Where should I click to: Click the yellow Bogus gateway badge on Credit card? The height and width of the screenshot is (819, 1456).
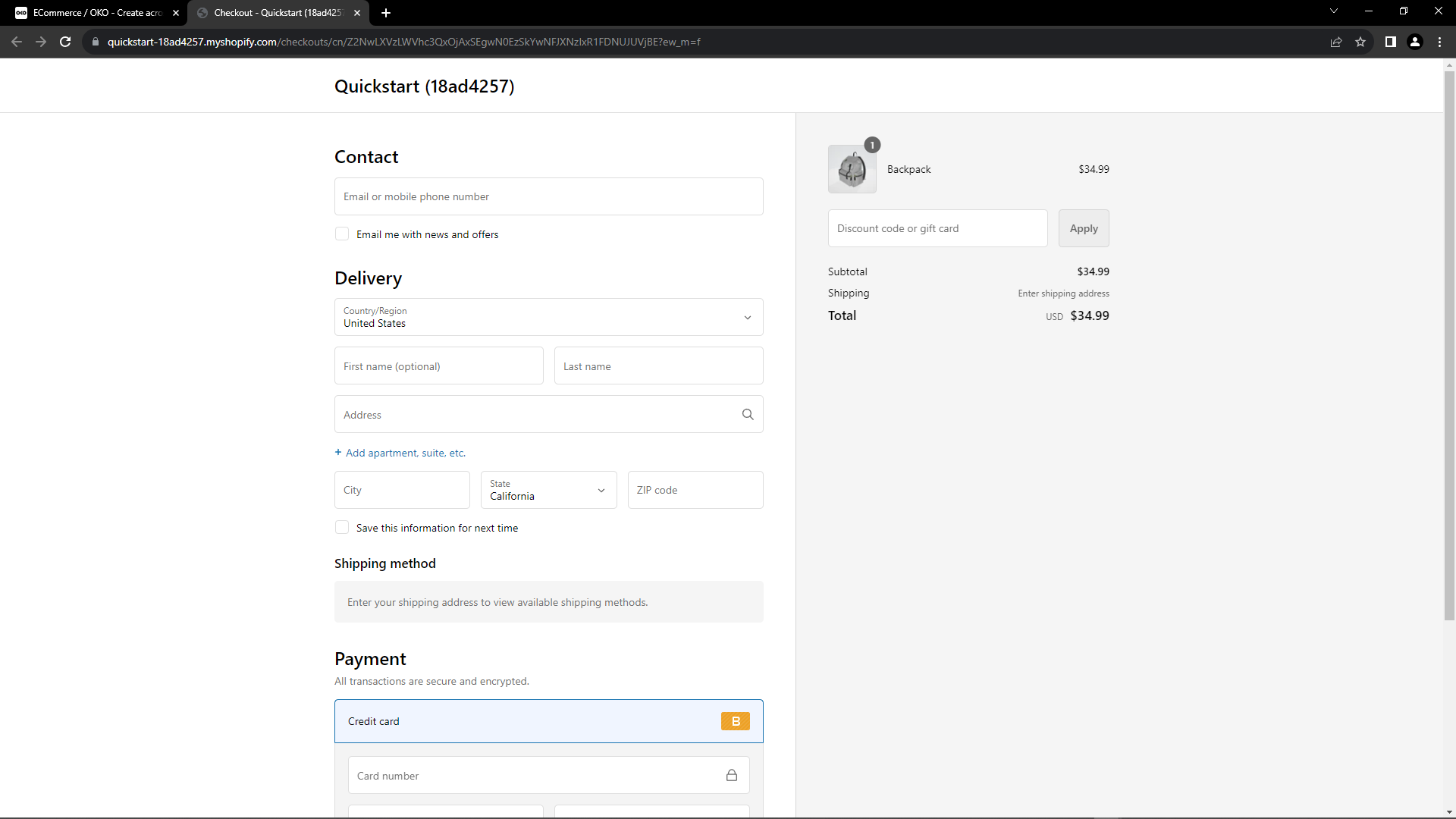[735, 721]
